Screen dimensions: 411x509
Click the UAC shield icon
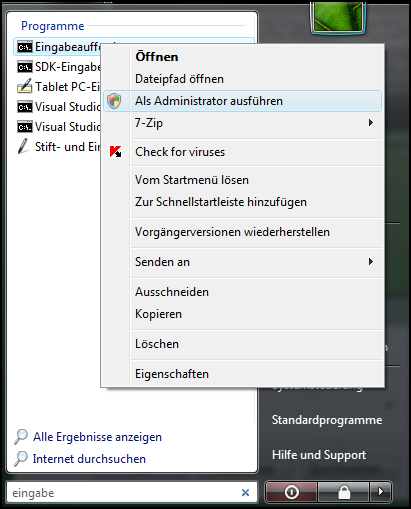pos(114,101)
